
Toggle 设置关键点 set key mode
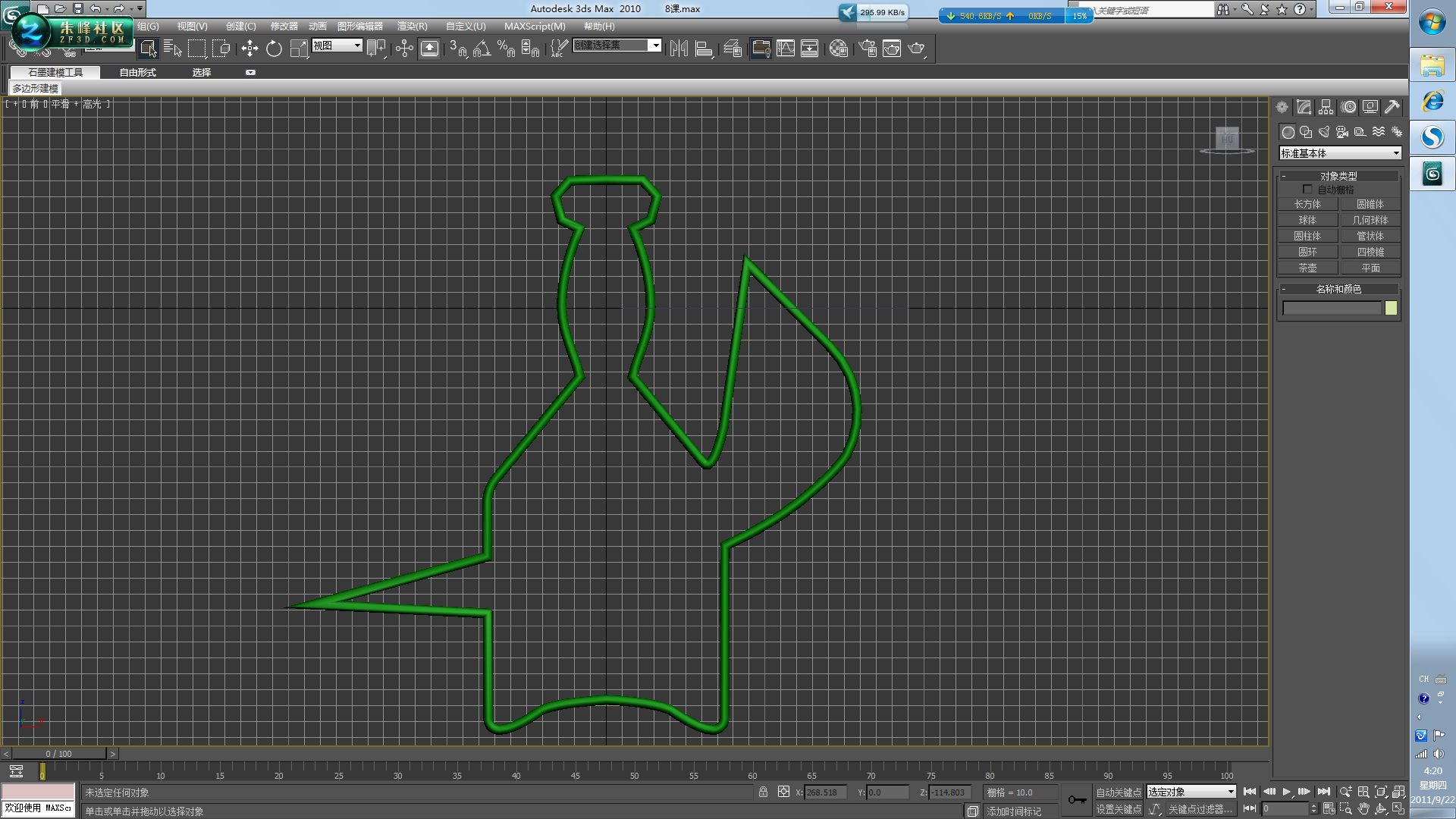coord(1119,809)
